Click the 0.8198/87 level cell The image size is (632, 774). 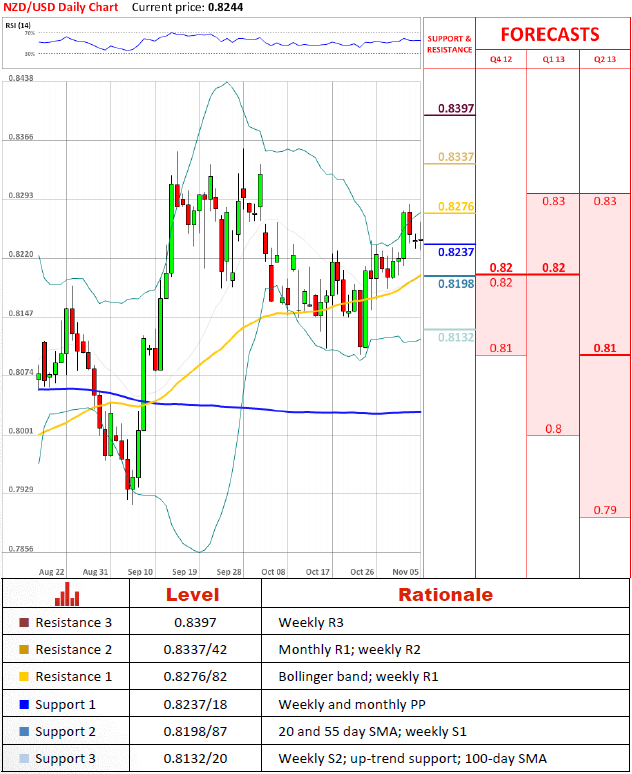click(x=195, y=732)
